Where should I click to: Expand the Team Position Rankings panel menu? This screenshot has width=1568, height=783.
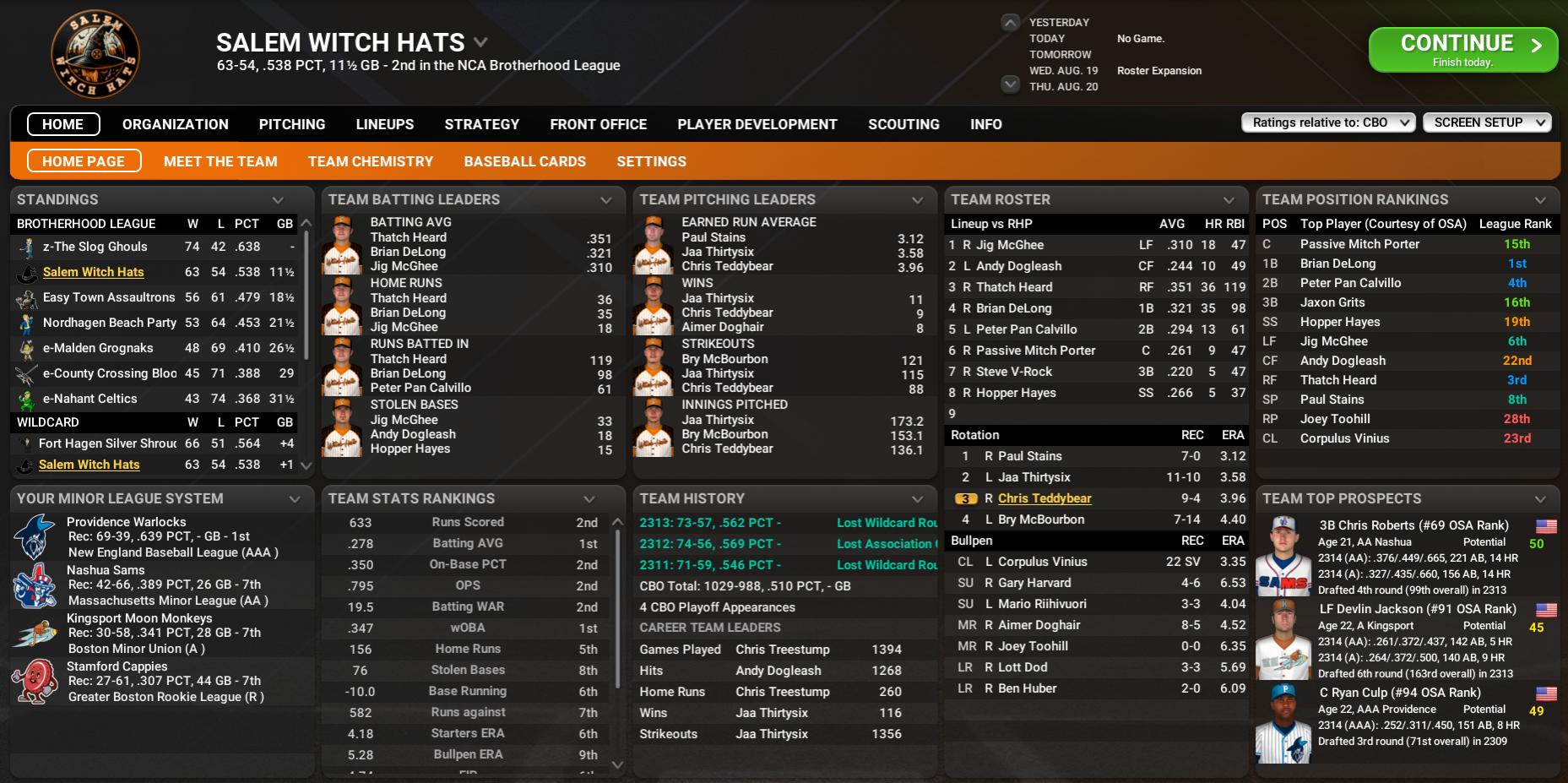click(1541, 200)
